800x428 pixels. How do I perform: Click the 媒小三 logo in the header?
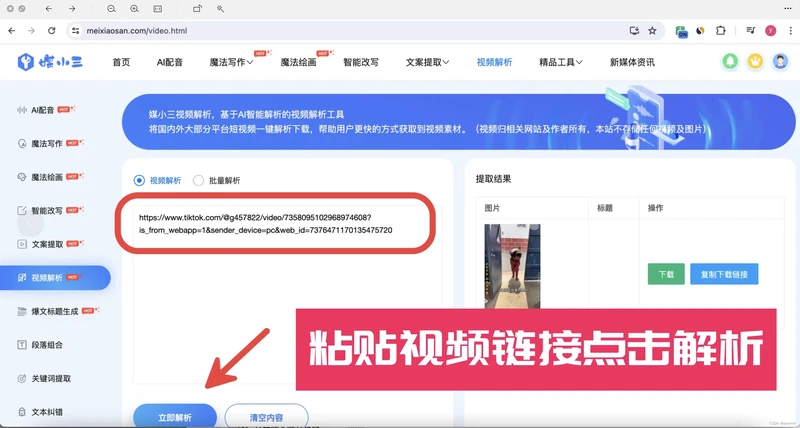[x=50, y=62]
